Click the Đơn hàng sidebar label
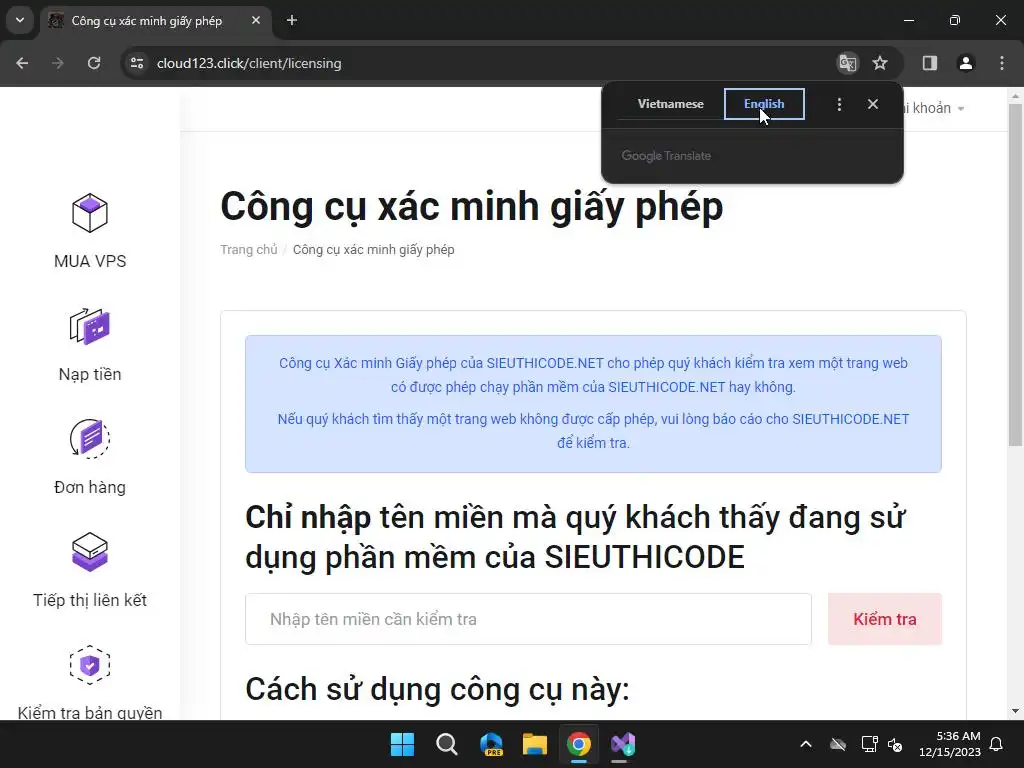The image size is (1024, 768). coord(90,487)
